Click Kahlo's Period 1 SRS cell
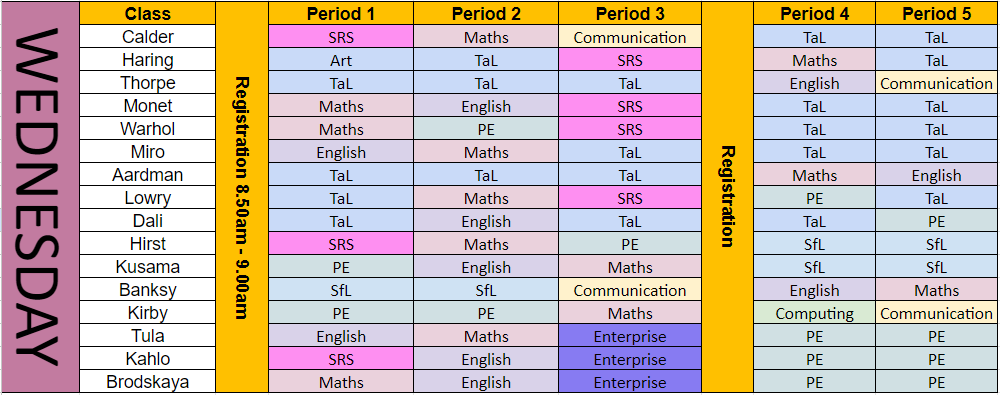Screen dimensions: 1000x395 341,359
